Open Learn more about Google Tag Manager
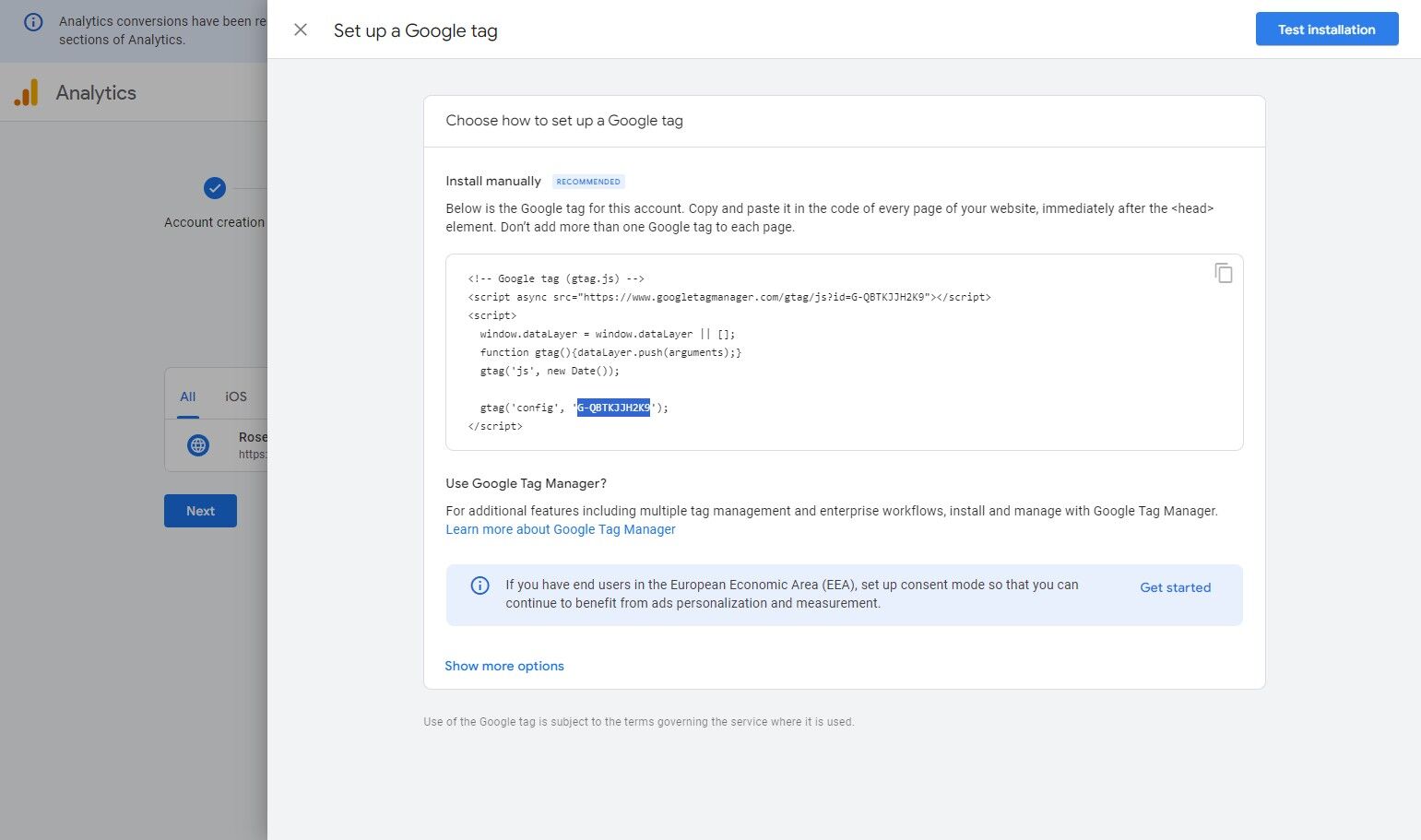This screenshot has width=1421, height=840. click(560, 529)
